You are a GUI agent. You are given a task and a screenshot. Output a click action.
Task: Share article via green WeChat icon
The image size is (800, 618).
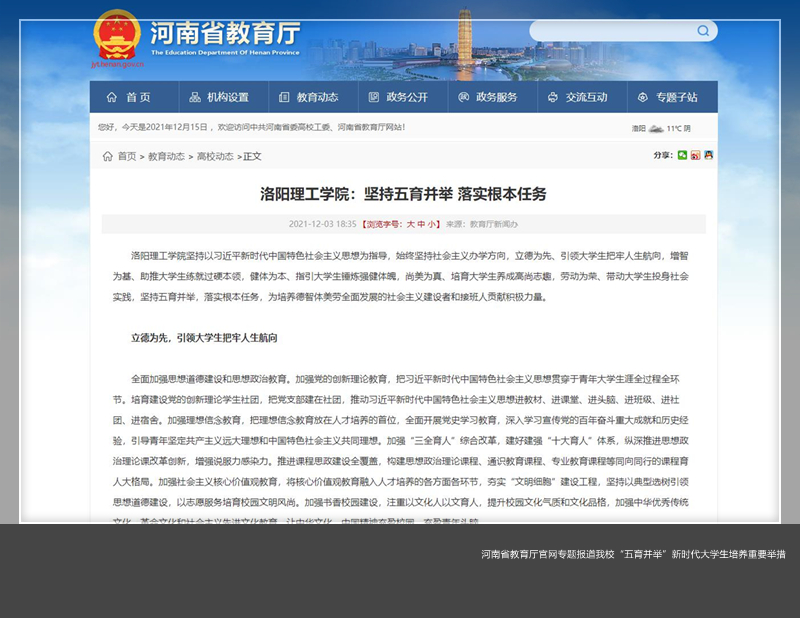coord(682,155)
